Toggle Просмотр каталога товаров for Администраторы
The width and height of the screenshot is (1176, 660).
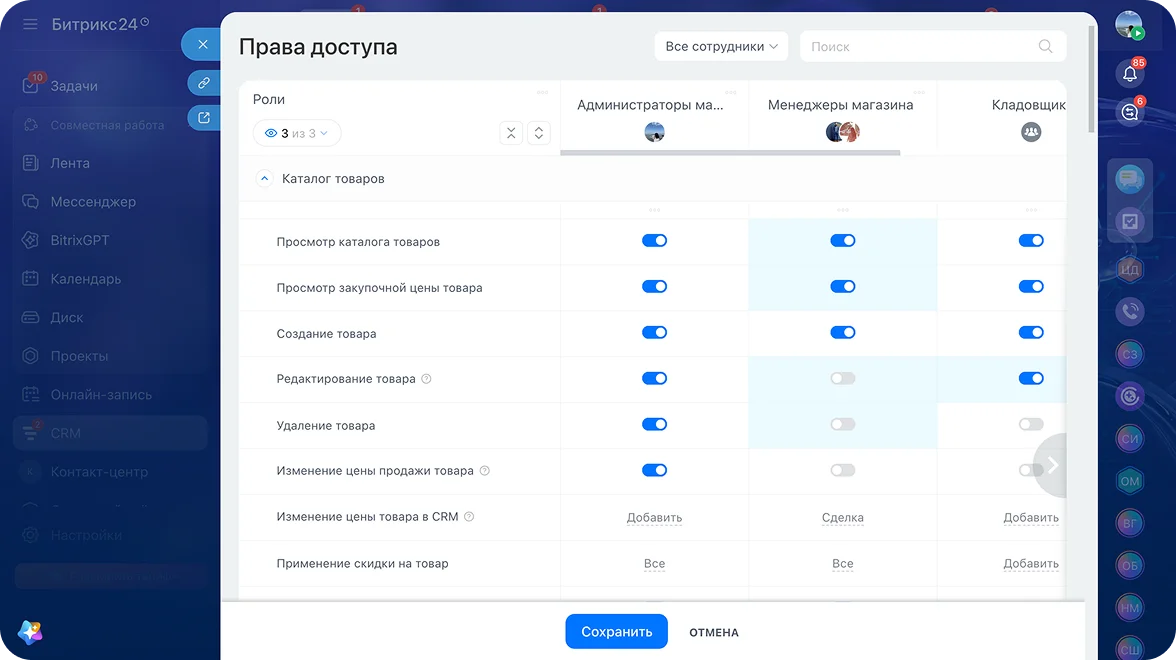click(x=654, y=241)
